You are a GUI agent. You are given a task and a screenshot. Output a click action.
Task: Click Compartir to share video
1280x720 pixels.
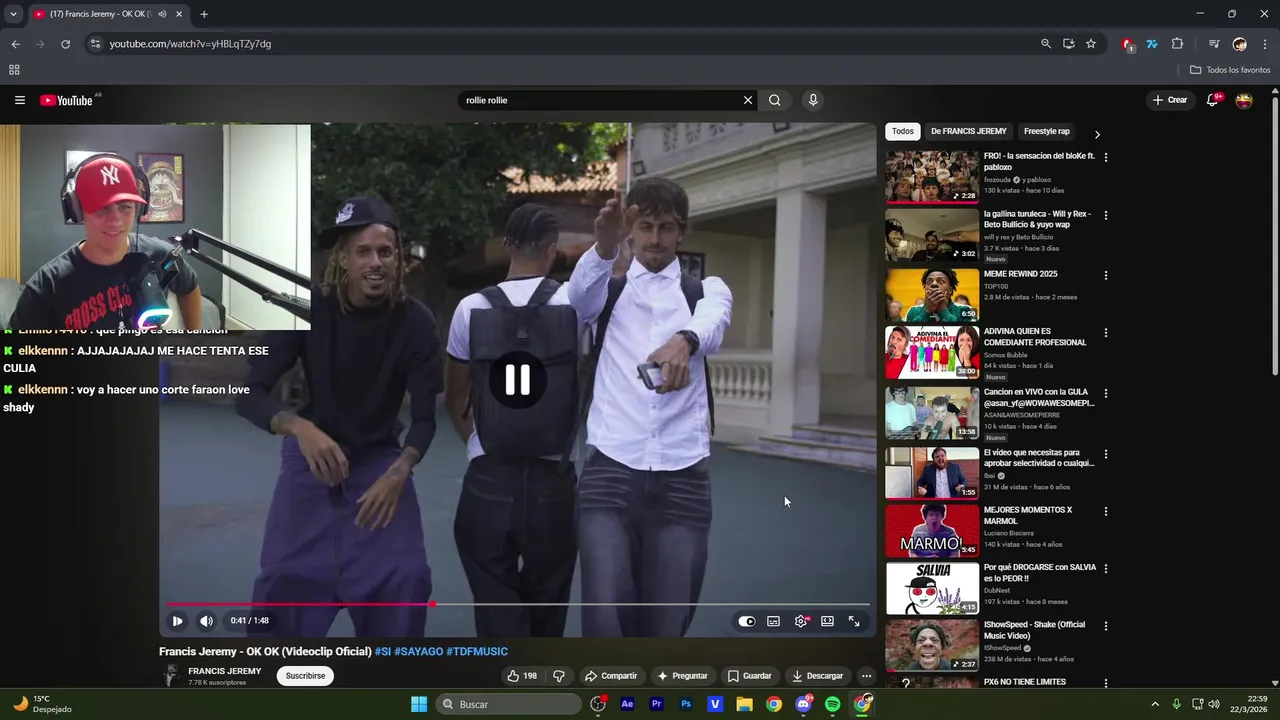(611, 676)
